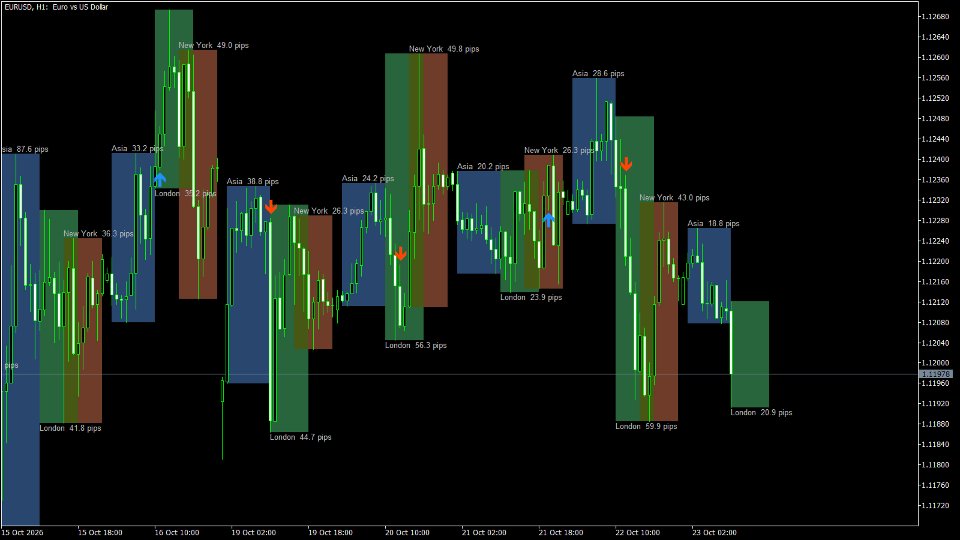Select the New York 49.0 pips label
The image size is (960, 540).
tap(214, 45)
